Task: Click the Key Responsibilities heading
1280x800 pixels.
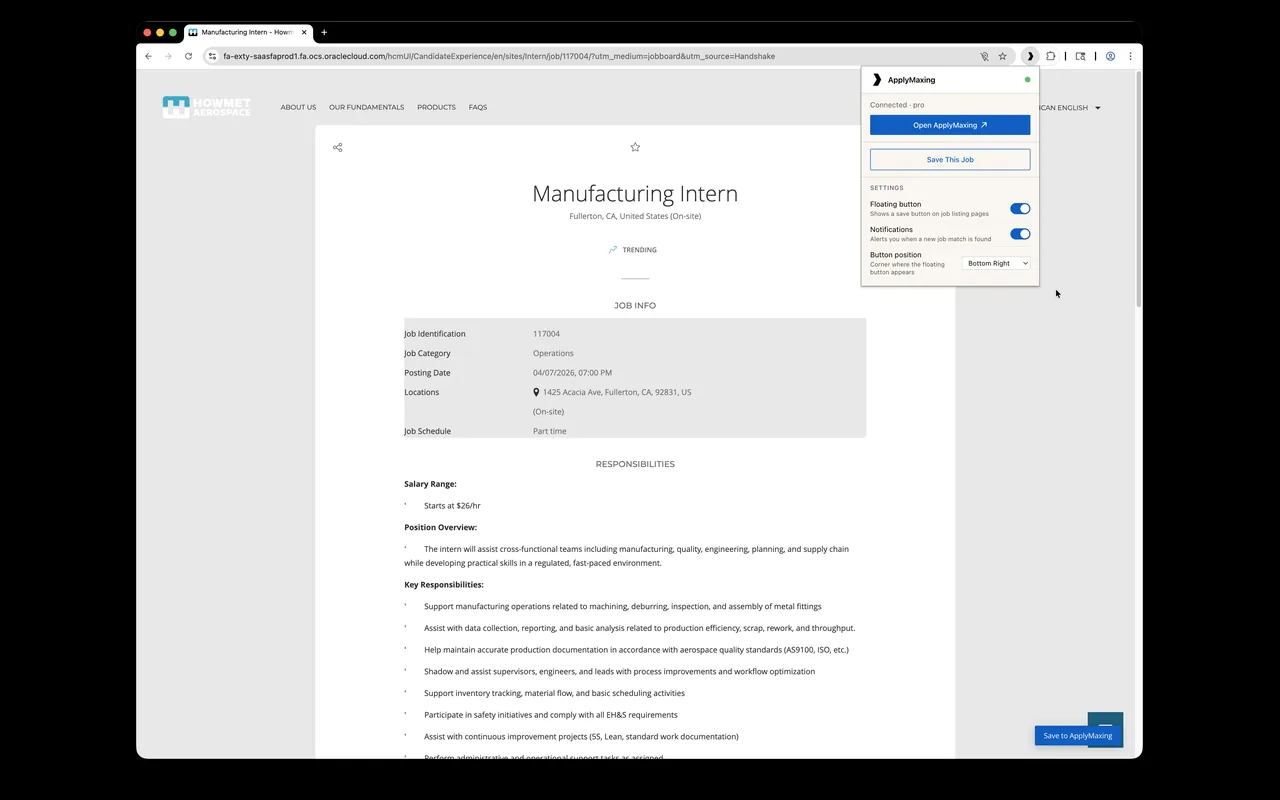Action: (444, 585)
